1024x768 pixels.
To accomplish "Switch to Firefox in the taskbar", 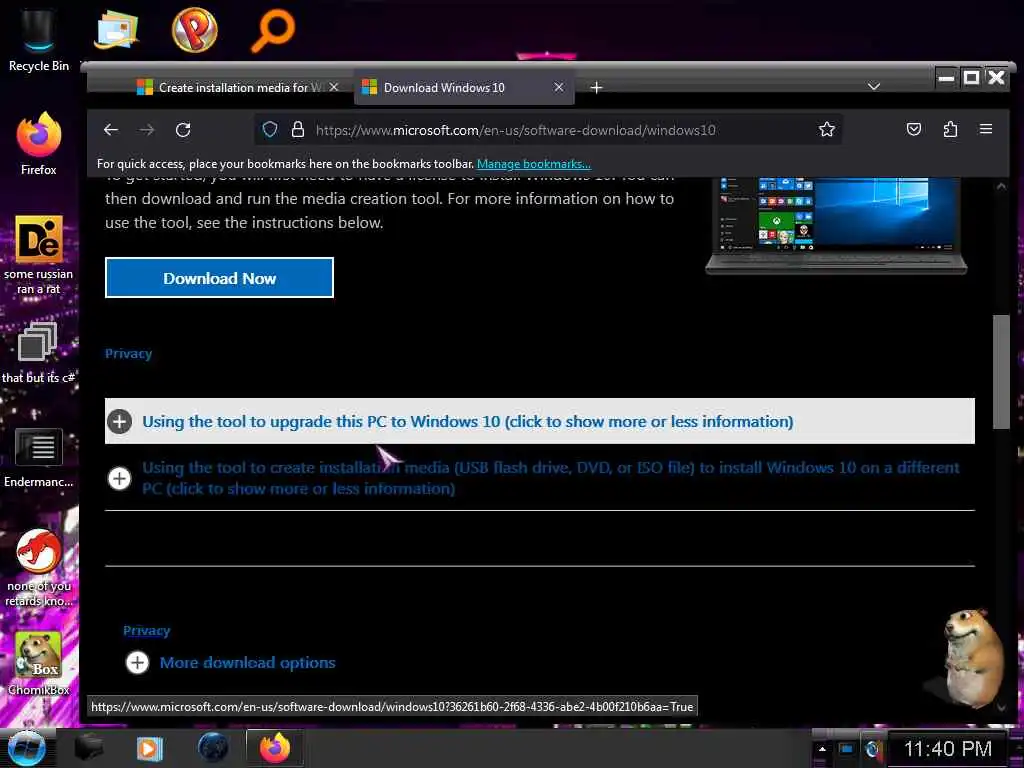I will pos(274,748).
